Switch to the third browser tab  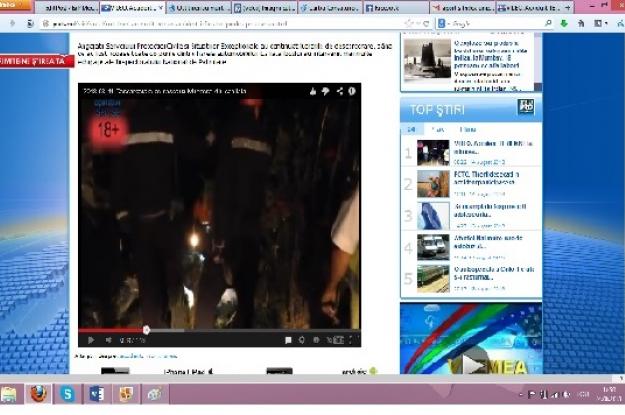pyautogui.click(x=199, y=8)
